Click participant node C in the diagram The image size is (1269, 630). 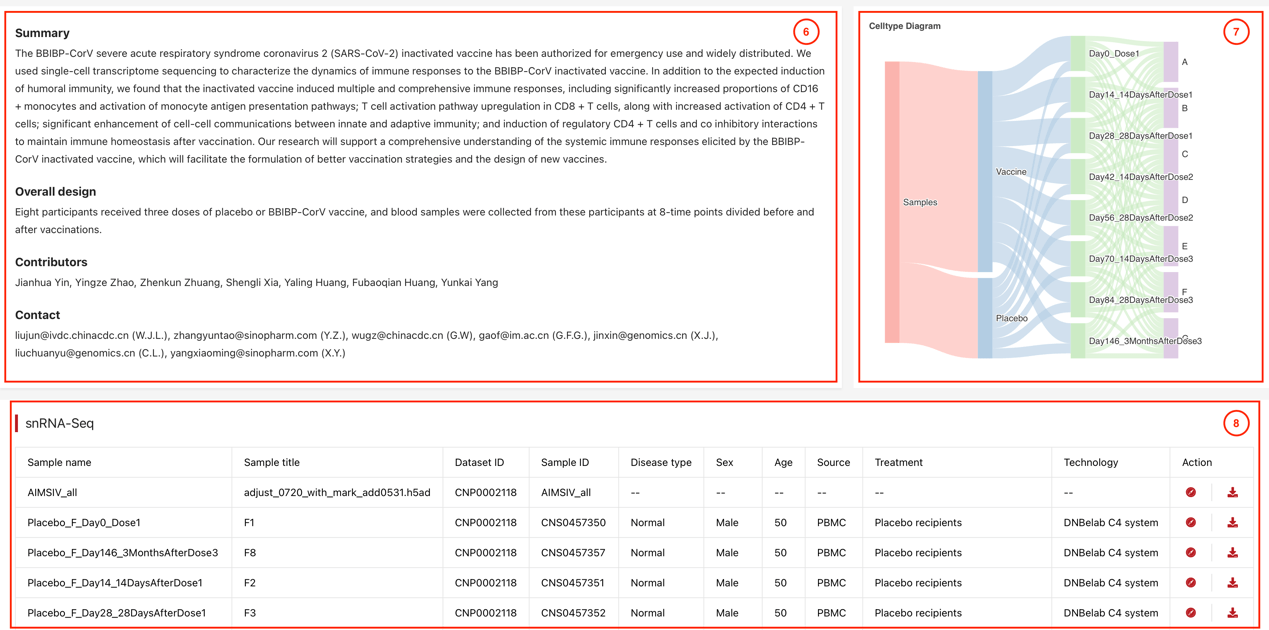1171,154
